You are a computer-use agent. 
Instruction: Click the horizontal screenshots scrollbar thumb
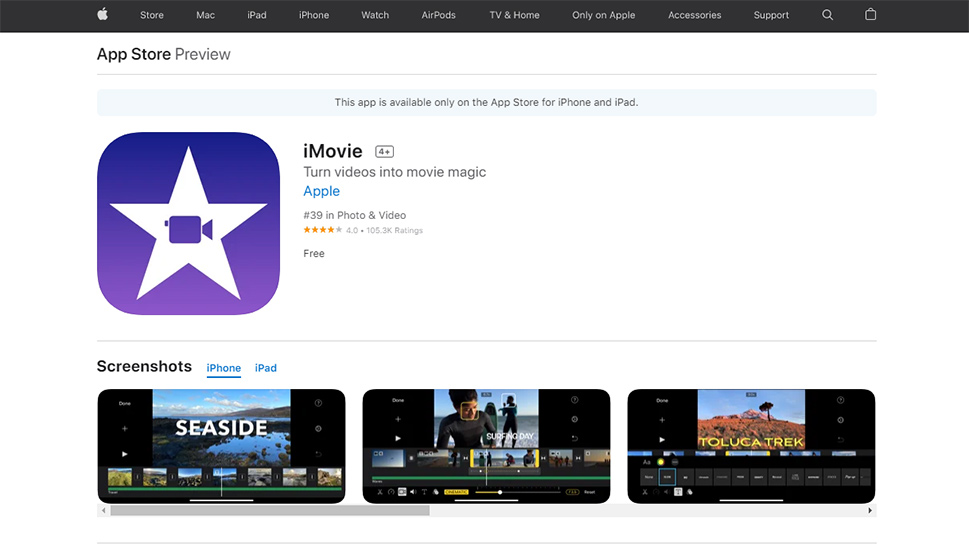[x=270, y=510]
